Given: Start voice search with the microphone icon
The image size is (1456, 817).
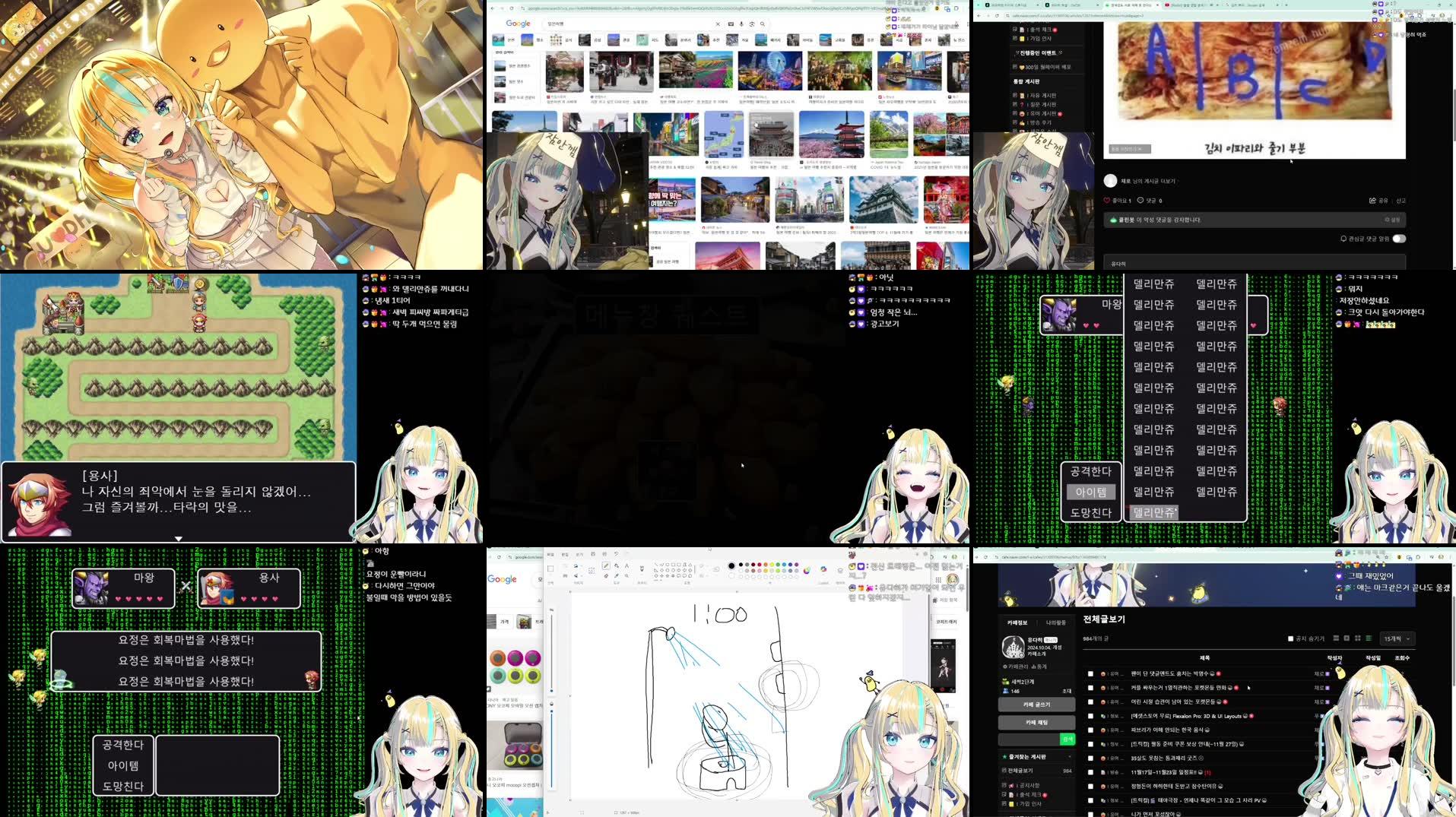Looking at the screenshot, I should click(741, 24).
